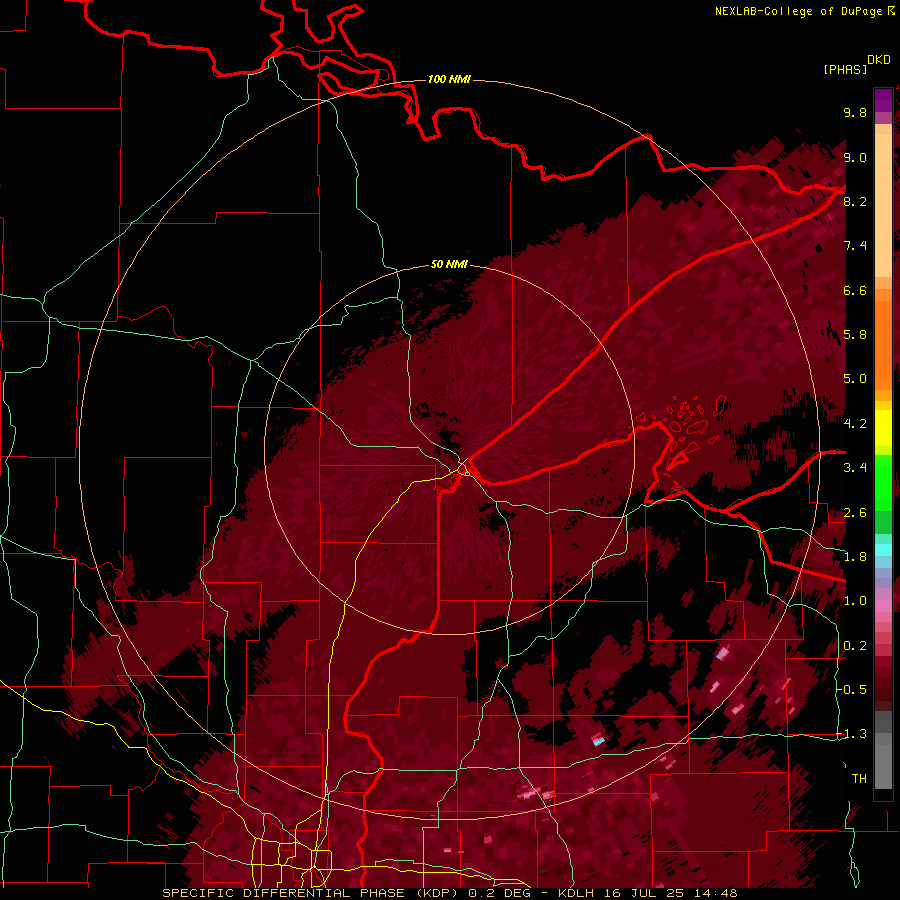Click the 50 NMI range ring label
The image size is (900, 900).
(449, 265)
